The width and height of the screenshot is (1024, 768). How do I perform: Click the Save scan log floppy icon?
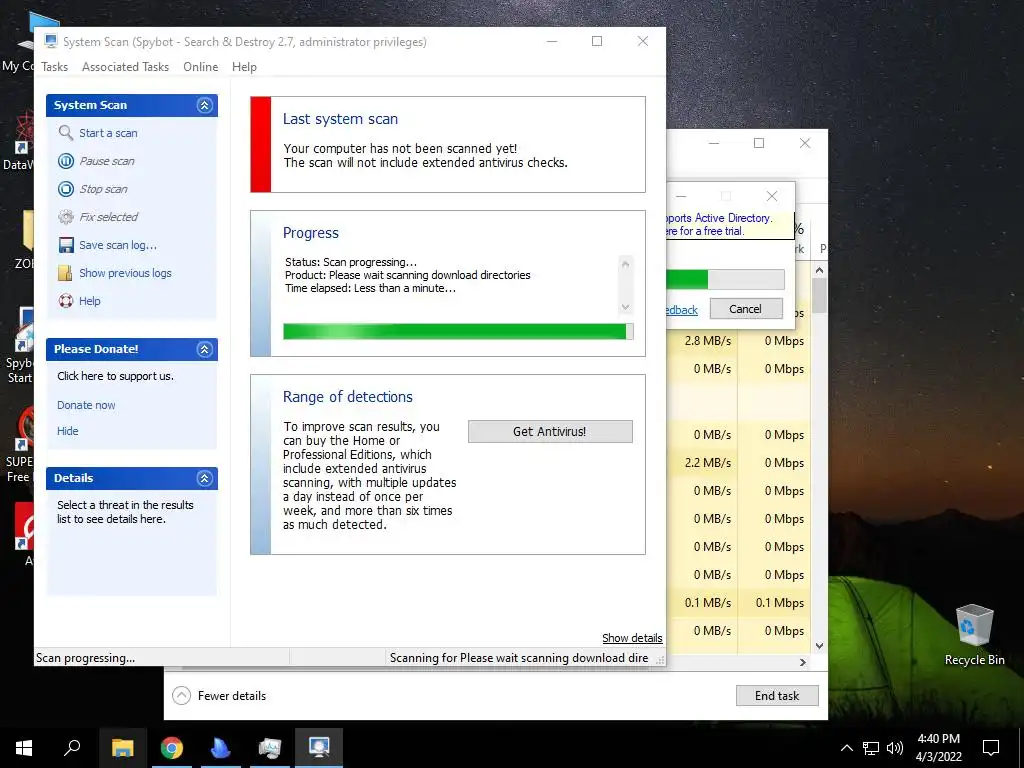tap(66, 245)
